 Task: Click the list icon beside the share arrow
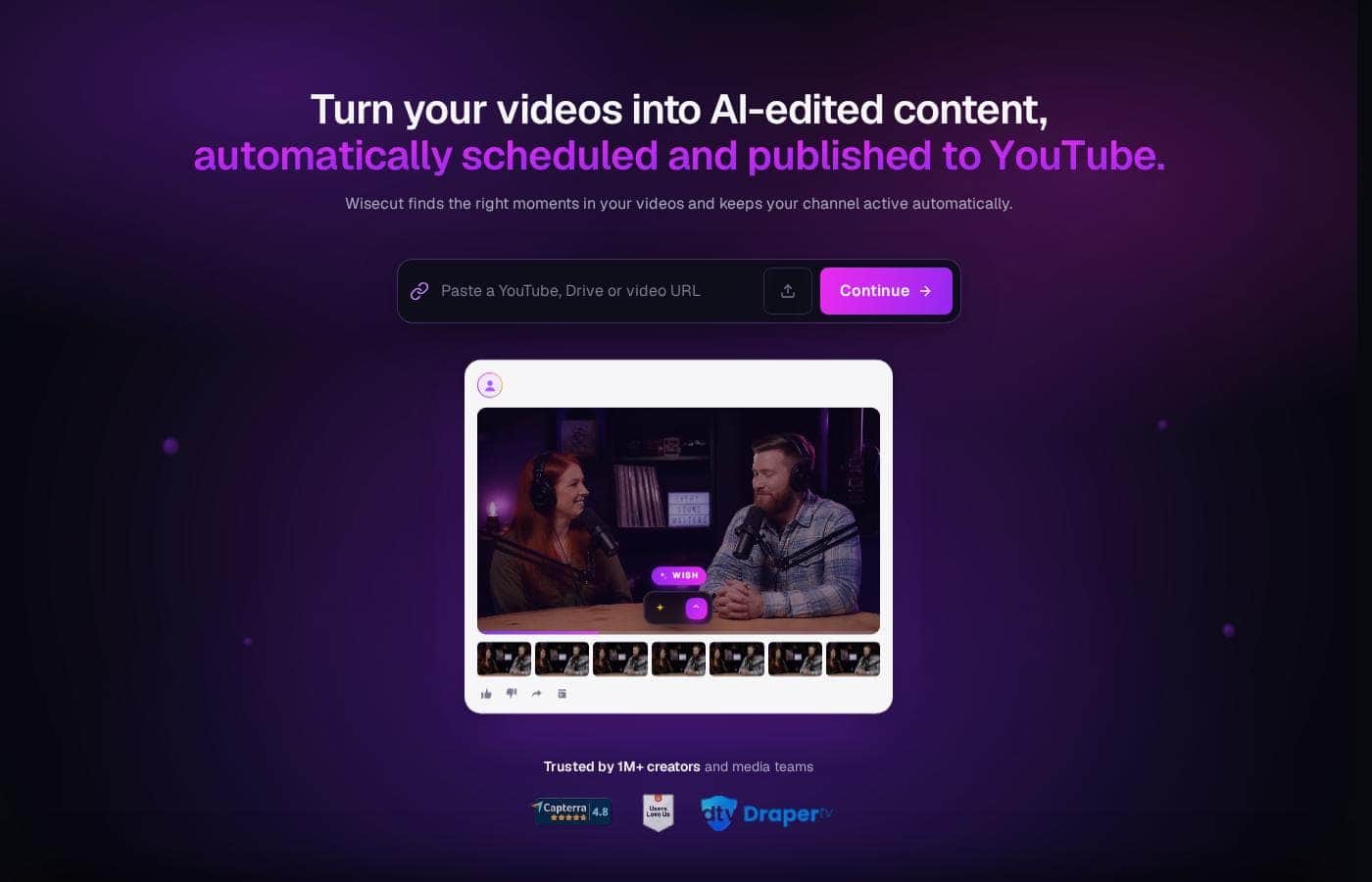click(562, 694)
